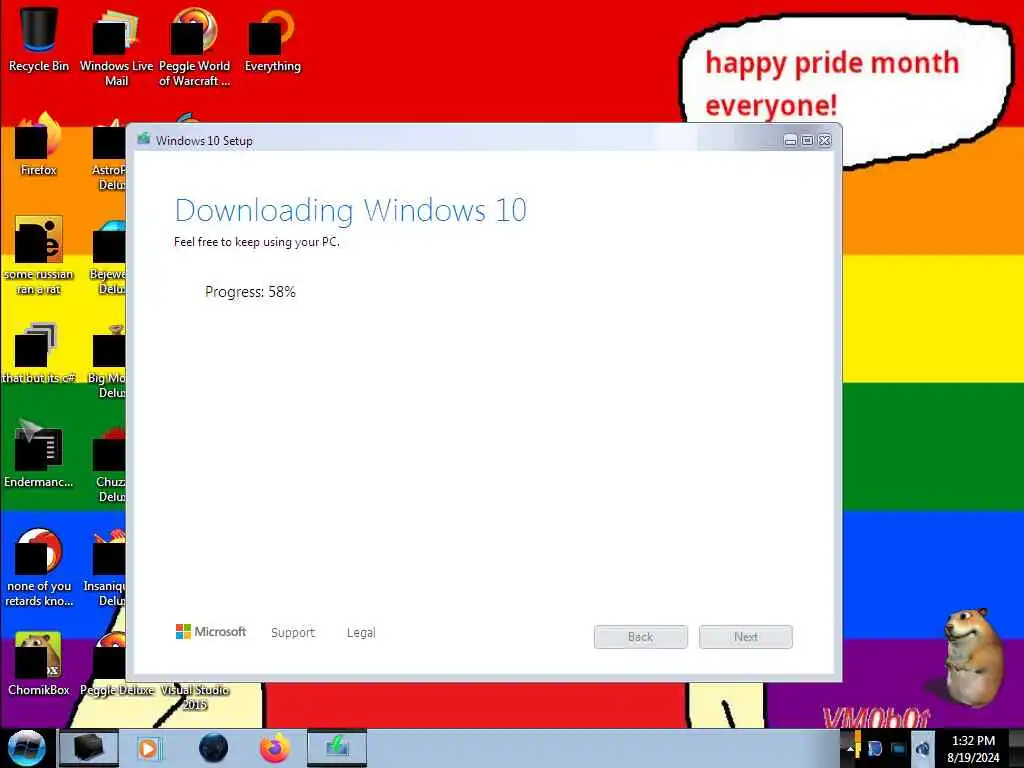This screenshot has height=768, width=1024.
Task: Minimize the Windows 10 Setup window
Action: click(x=790, y=140)
